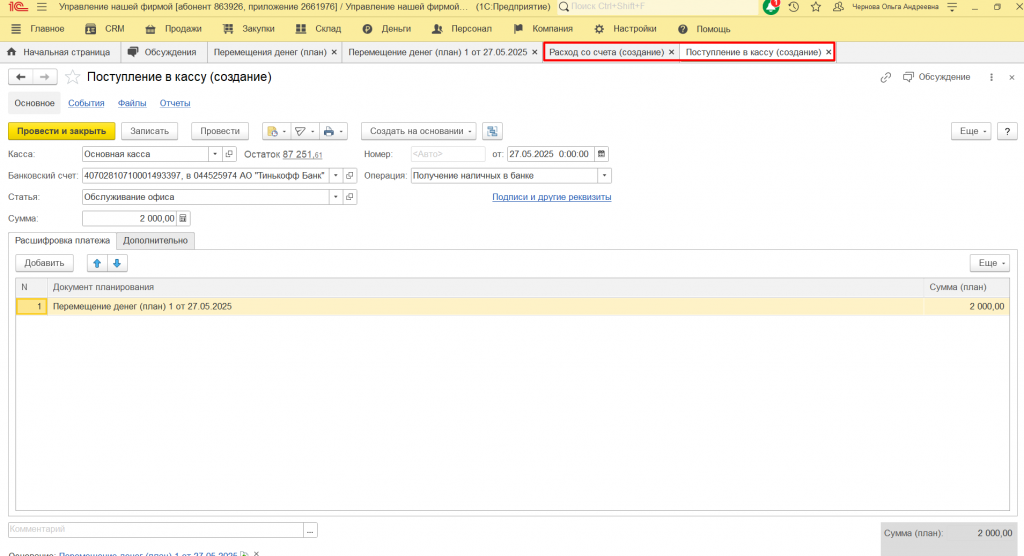This screenshot has width=1024, height=556.
Task: Open the Касса item card icon
Action: [x=229, y=154]
